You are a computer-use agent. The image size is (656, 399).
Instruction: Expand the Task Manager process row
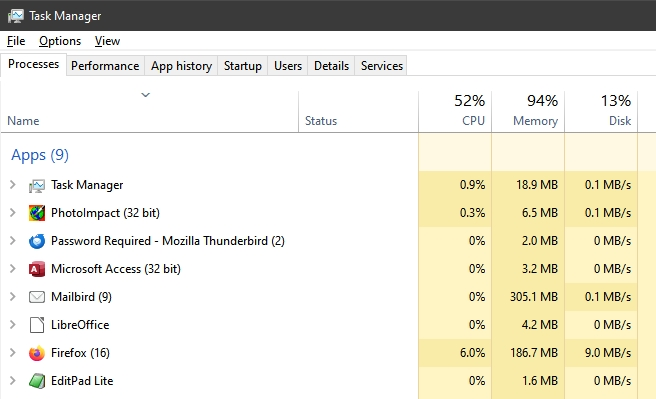pos(13,184)
